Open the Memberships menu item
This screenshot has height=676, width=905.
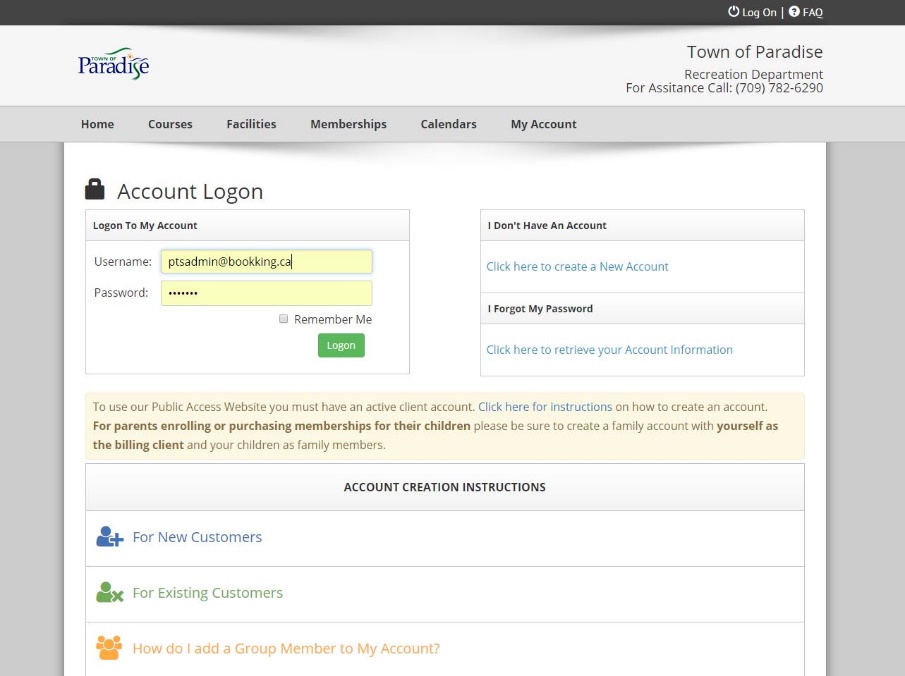coord(348,124)
